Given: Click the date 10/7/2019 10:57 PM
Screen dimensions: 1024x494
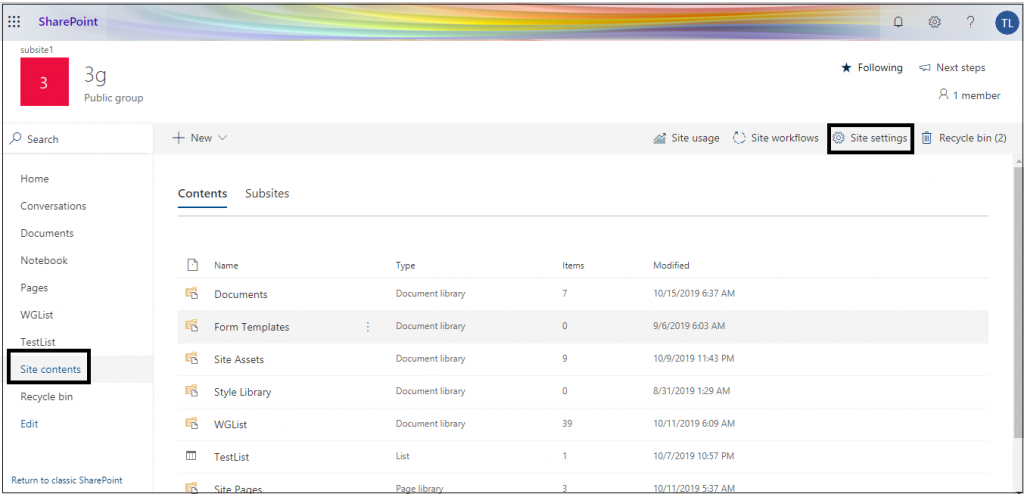Looking at the screenshot, I should [694, 455].
